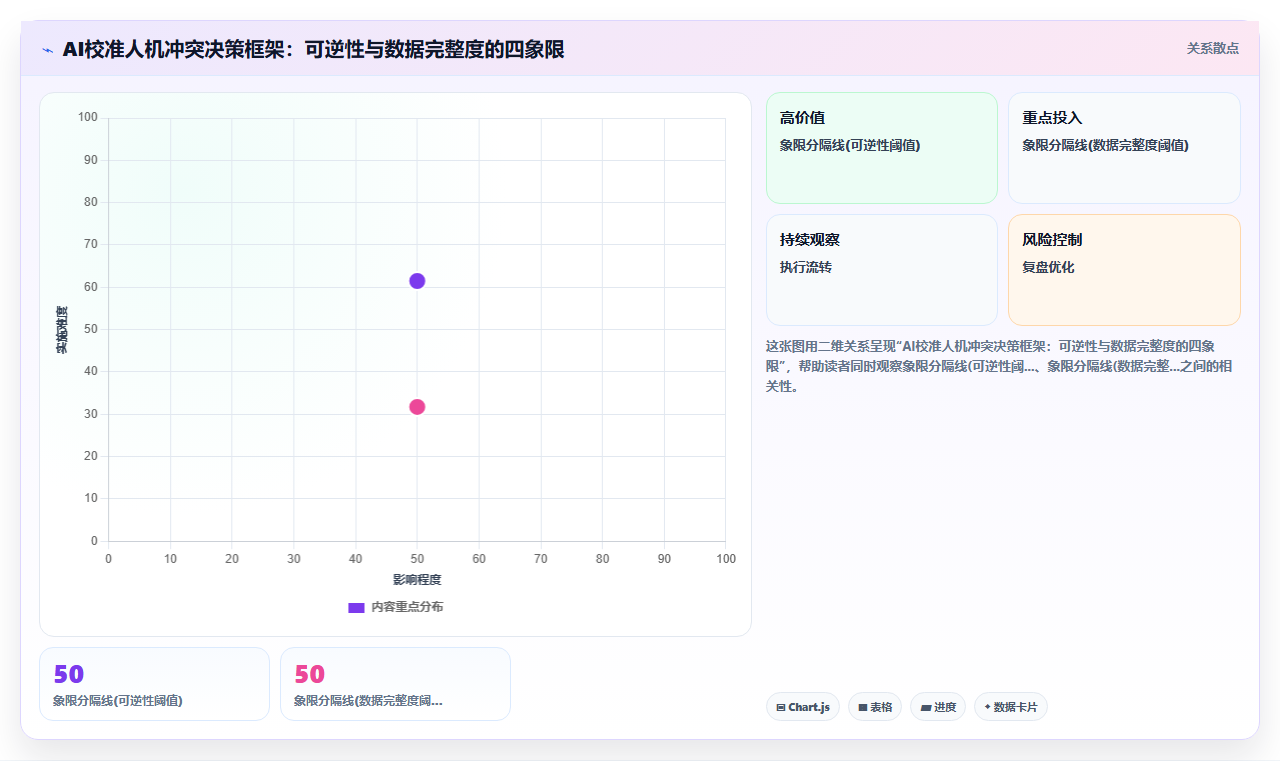Click 象限分隔线(数据完整度阈值) in 重点投入 card
The image size is (1280, 761).
pos(1105,145)
